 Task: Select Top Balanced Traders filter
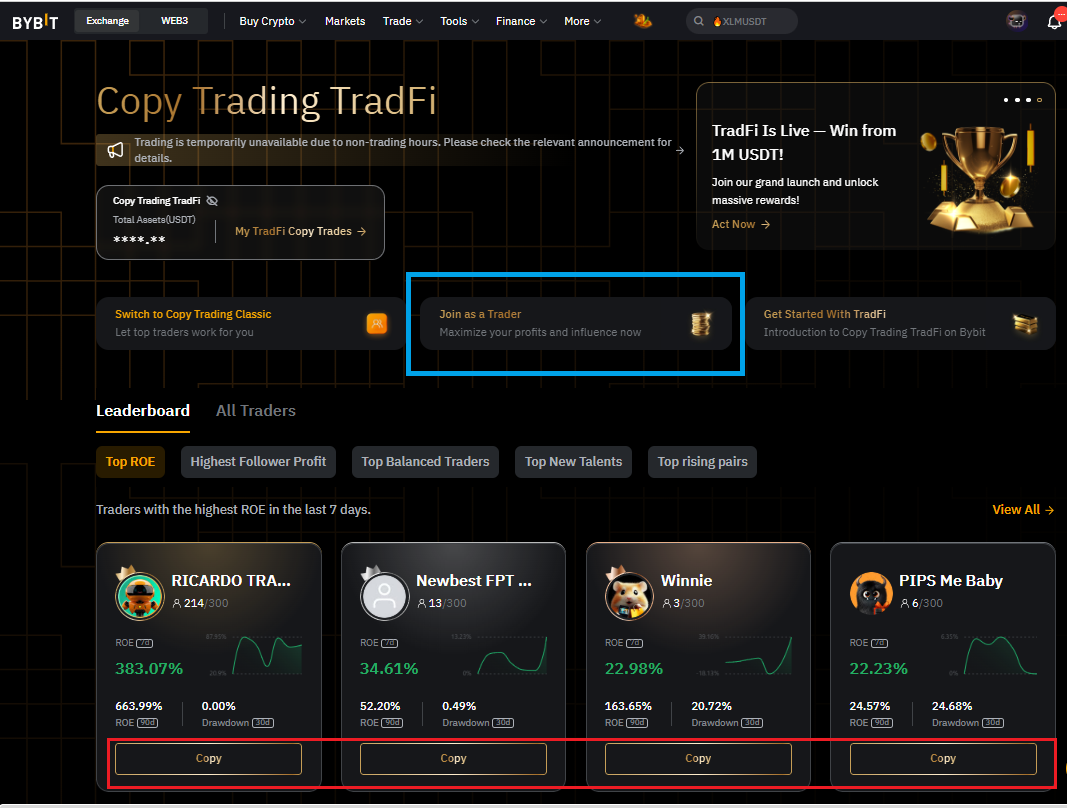425,462
